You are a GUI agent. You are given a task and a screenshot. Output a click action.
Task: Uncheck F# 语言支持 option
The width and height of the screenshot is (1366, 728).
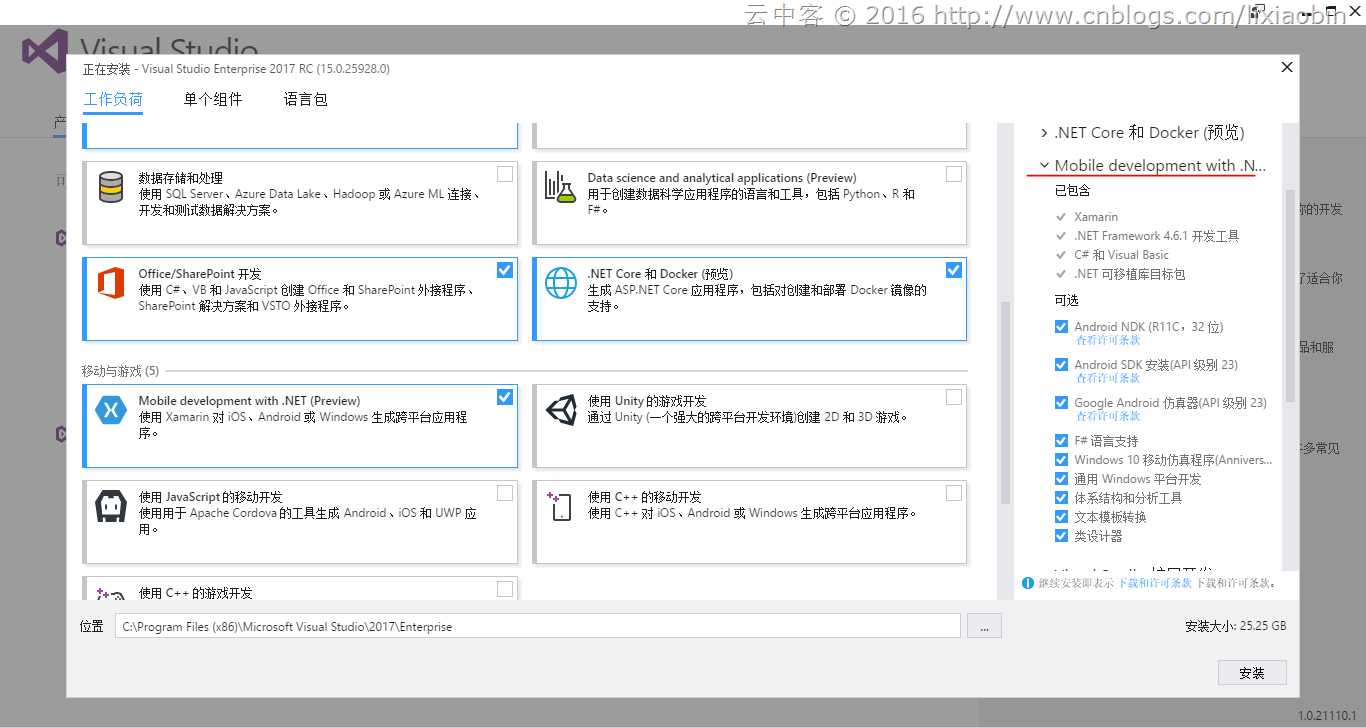coord(1061,441)
